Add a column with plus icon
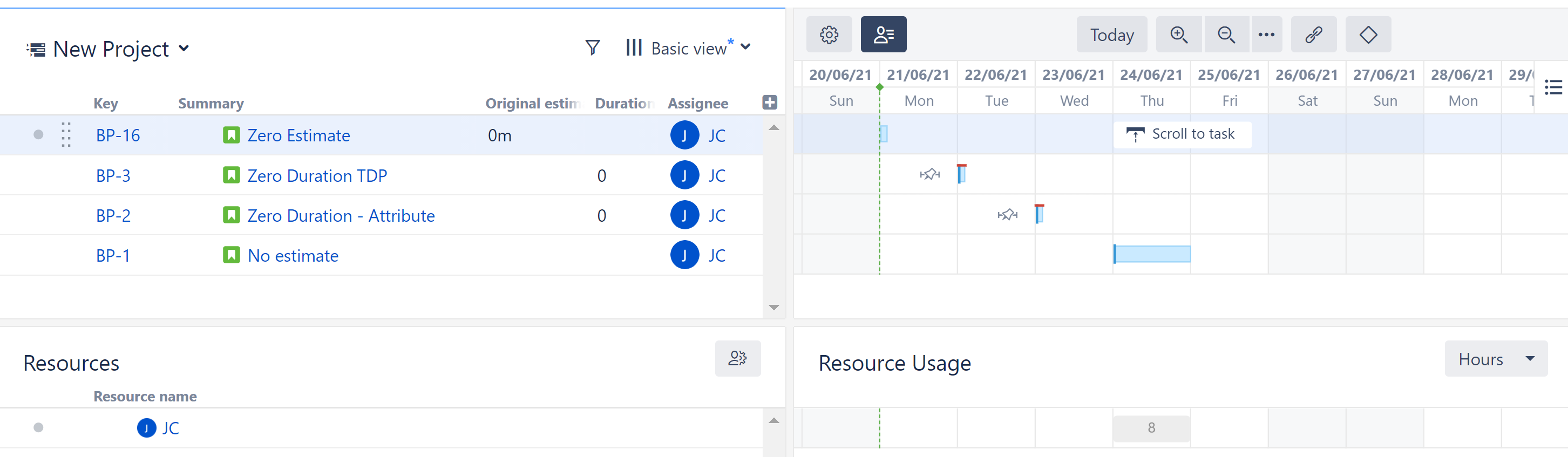The width and height of the screenshot is (1568, 457). click(x=769, y=102)
